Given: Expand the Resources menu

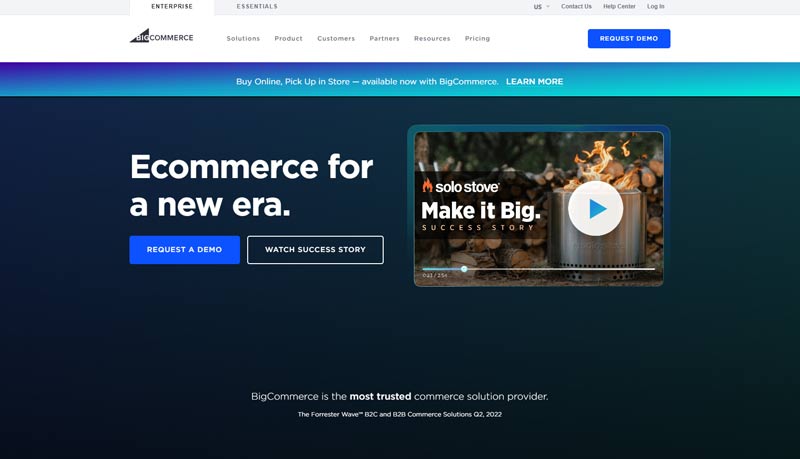Looking at the screenshot, I should pyautogui.click(x=432, y=39).
